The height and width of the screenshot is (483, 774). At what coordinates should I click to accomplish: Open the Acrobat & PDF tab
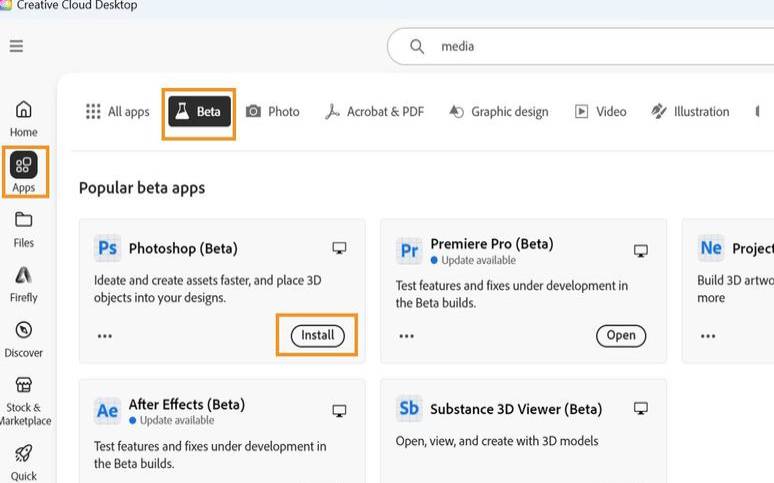point(375,112)
